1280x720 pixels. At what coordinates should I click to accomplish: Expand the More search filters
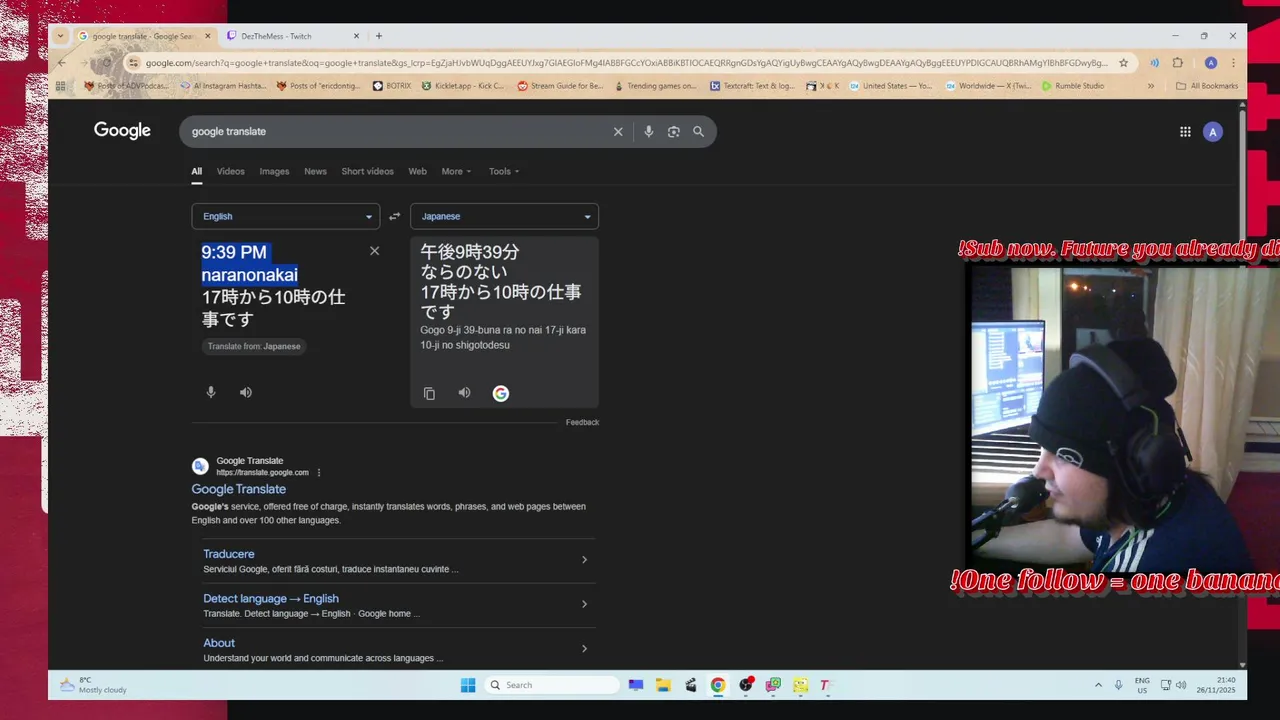pyautogui.click(x=456, y=171)
